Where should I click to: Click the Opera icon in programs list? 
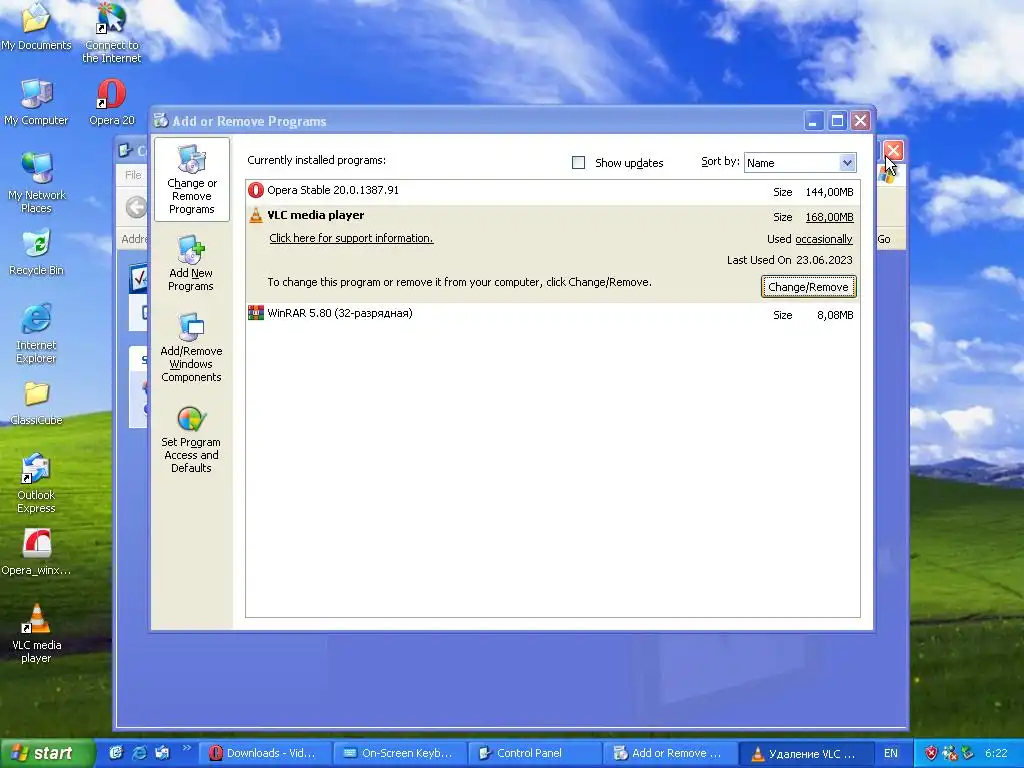coord(256,191)
